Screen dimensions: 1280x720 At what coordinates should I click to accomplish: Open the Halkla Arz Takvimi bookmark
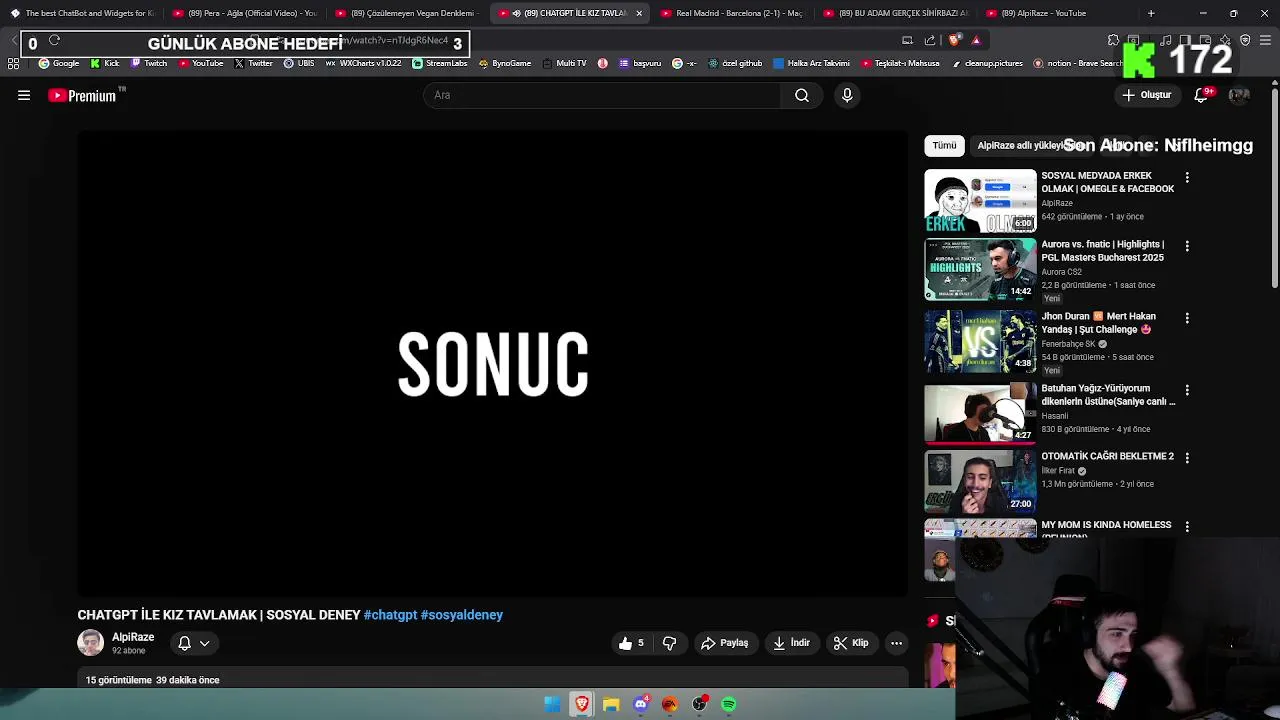(811, 63)
